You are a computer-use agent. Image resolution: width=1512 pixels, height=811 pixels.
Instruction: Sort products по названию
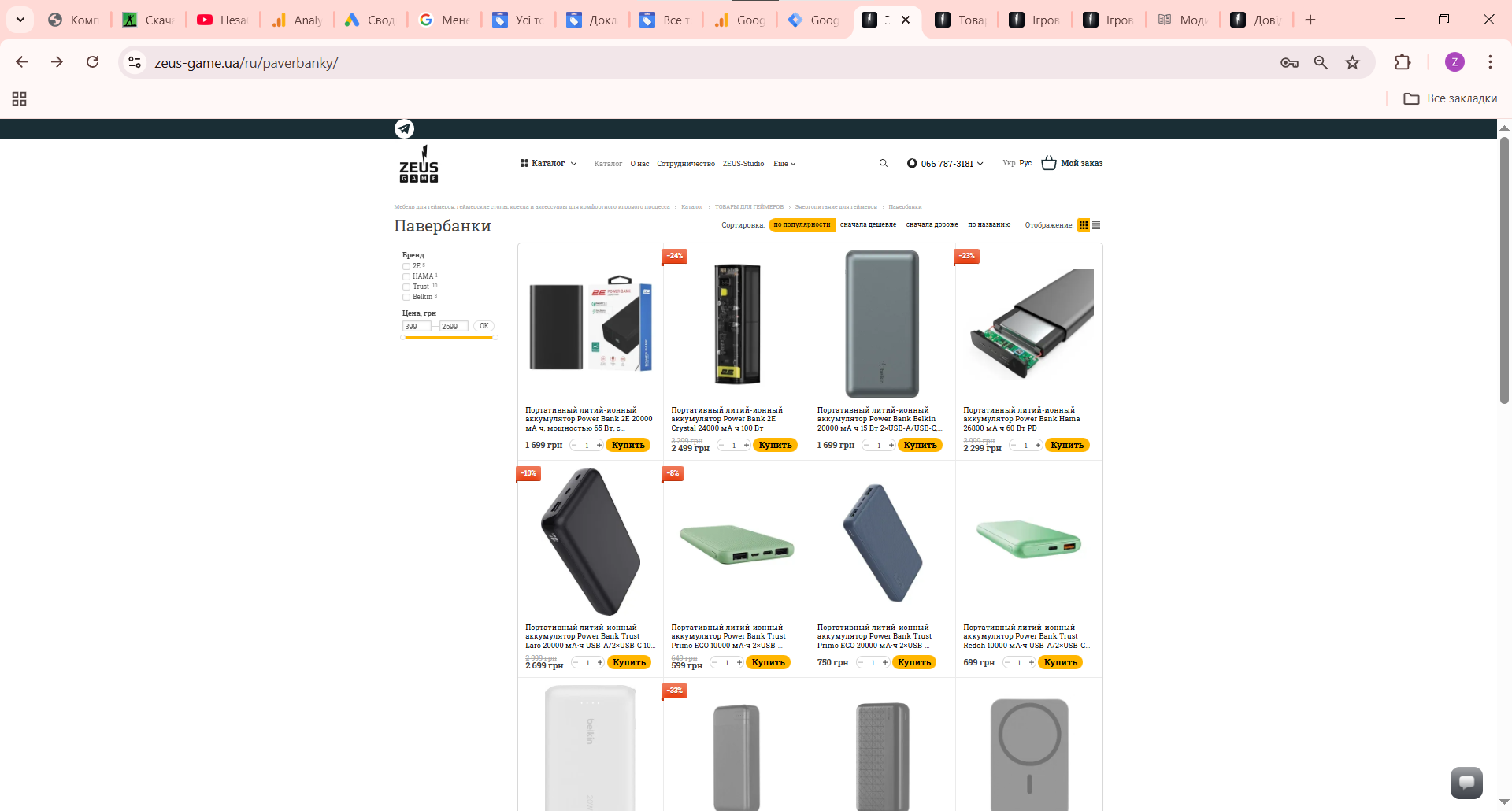tap(989, 225)
